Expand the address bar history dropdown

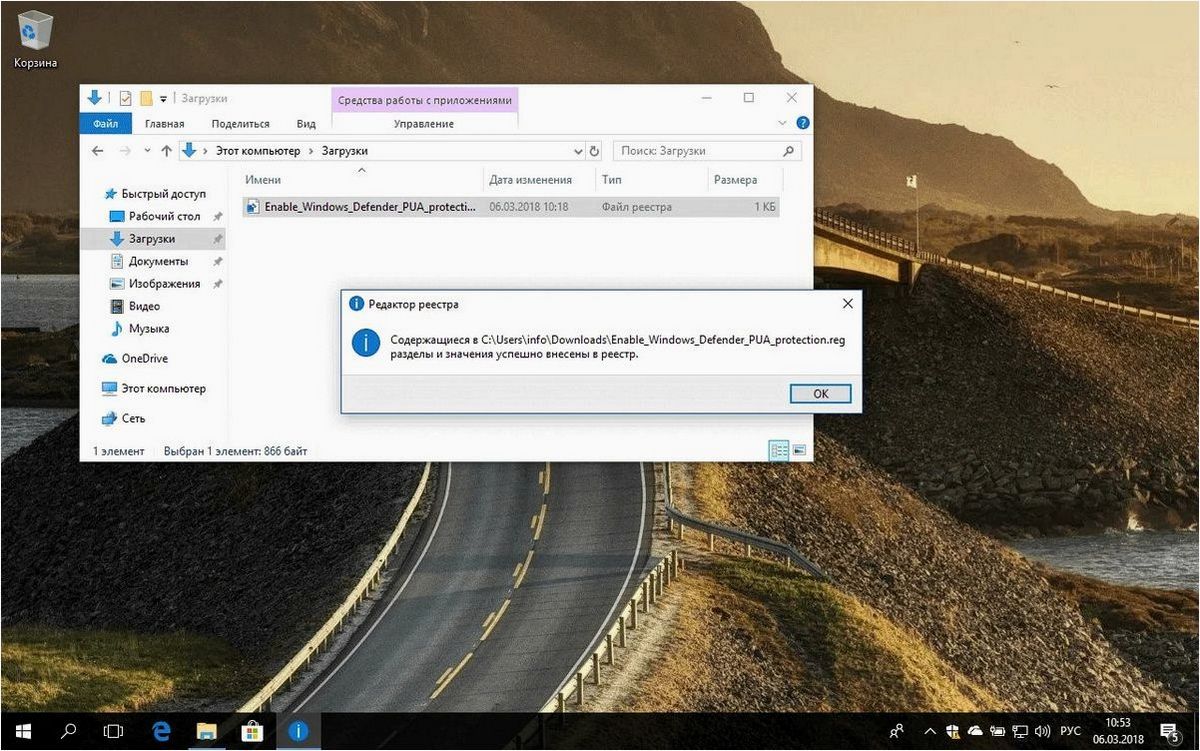(x=578, y=151)
